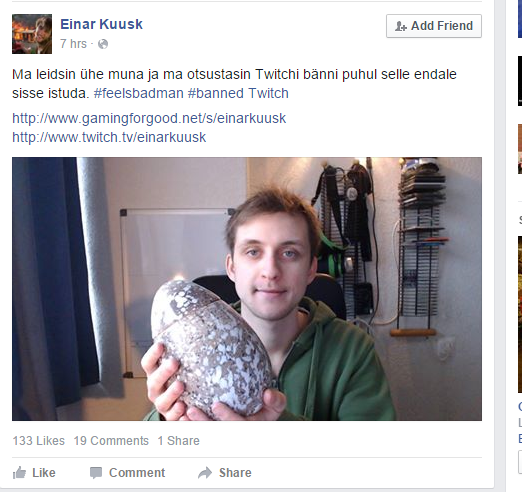Viewport: 522px width, 492px height.
Task: Open the gamingforgood.net/s/einarkuusk link
Action: click(149, 118)
